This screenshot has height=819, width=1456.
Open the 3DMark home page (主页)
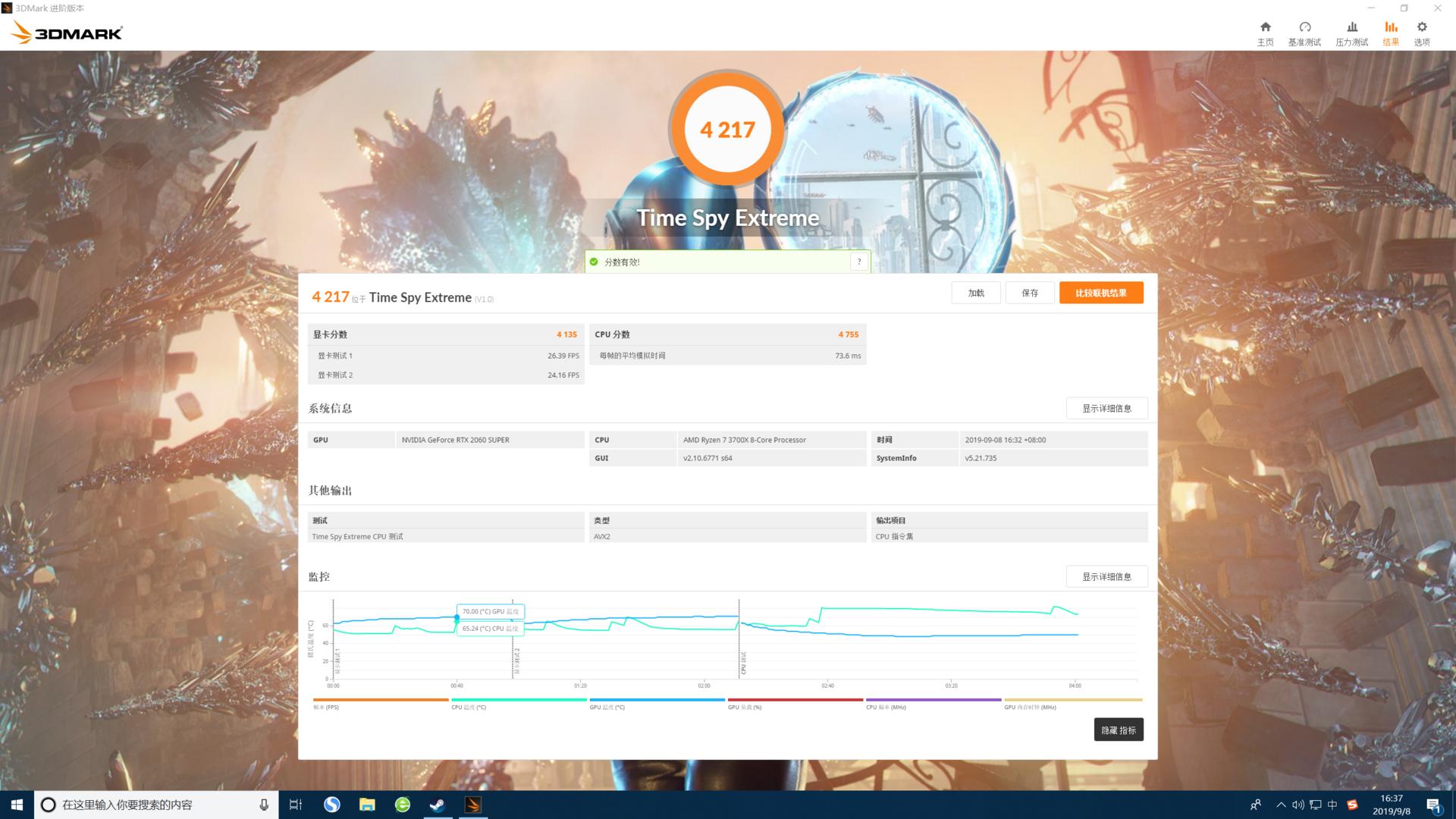tap(1265, 33)
